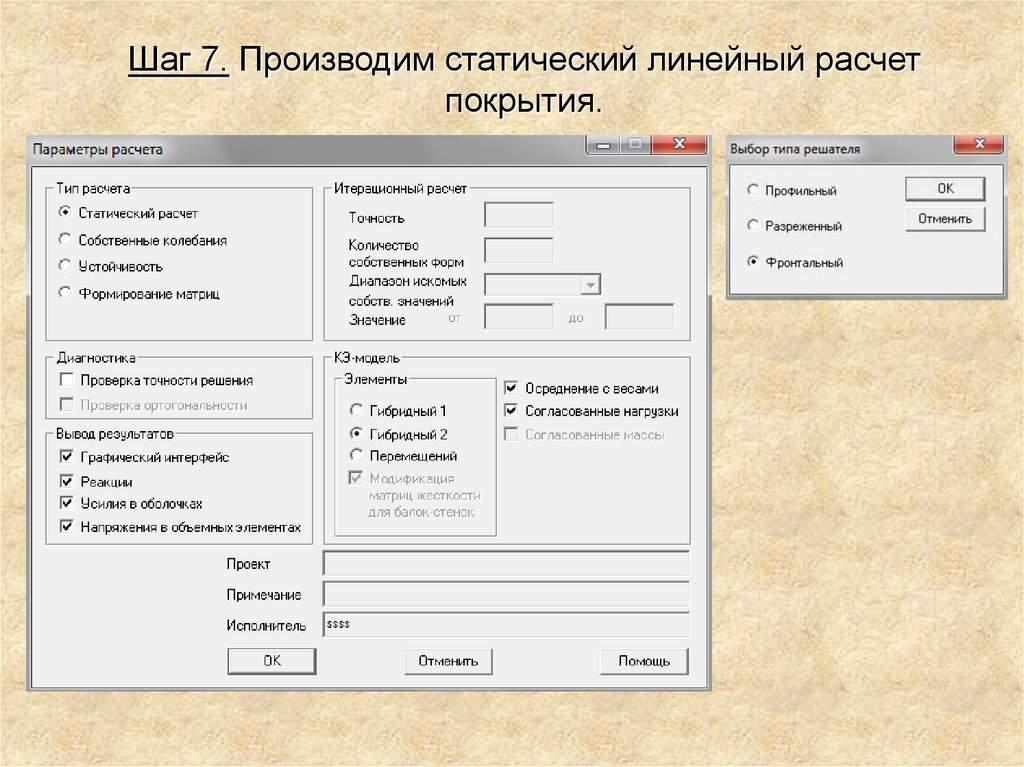Open Помощь button
1024x767 pixels.
pos(644,661)
